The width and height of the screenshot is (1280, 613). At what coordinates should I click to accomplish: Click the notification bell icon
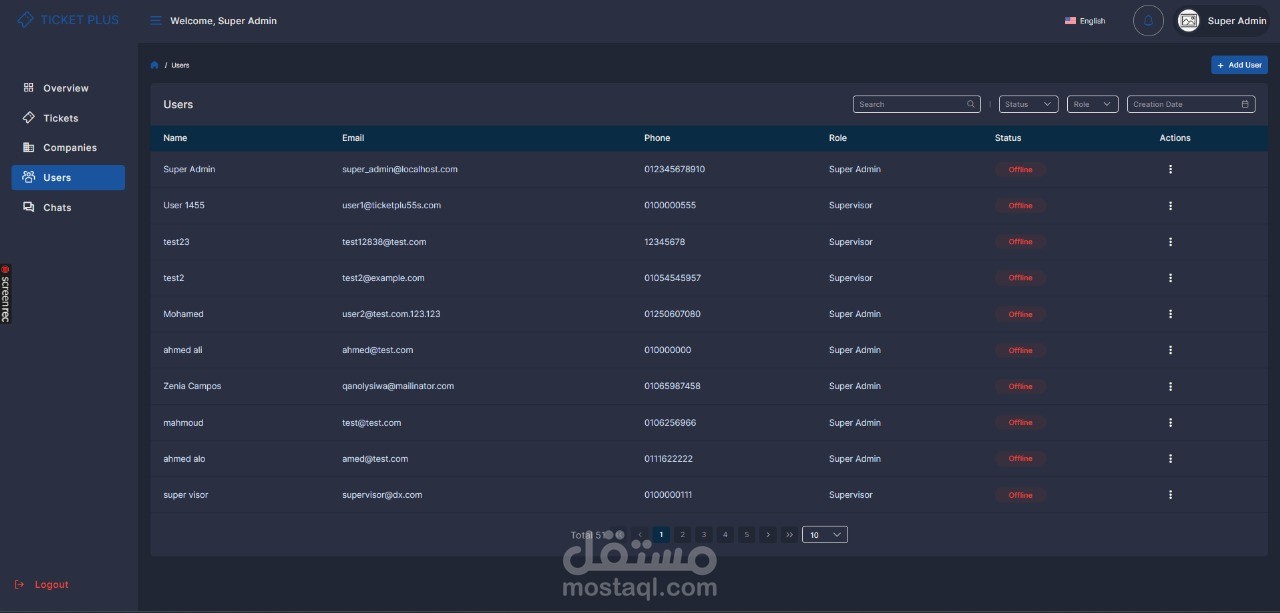coord(1148,21)
